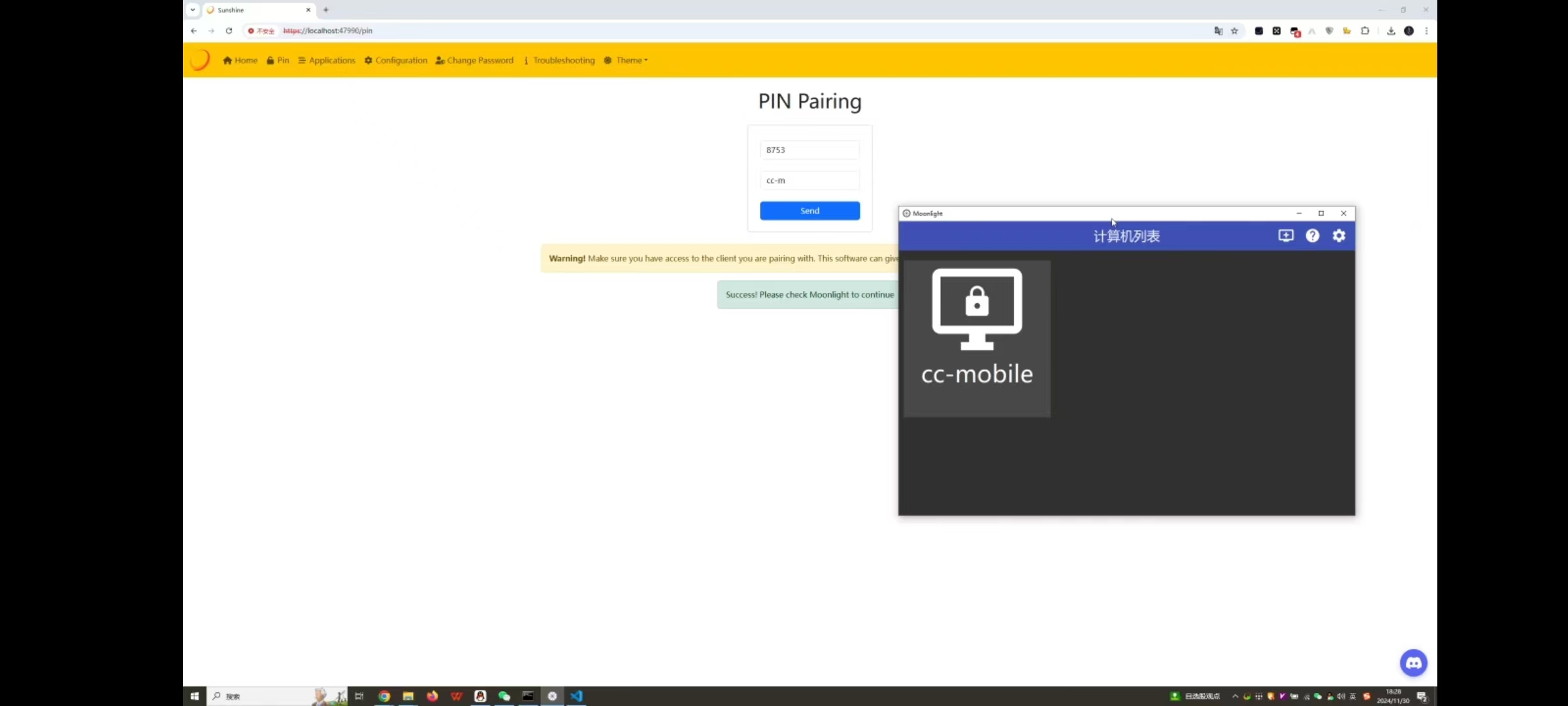Click the PIN field containing 8753
1568x706 pixels.
[809, 150]
